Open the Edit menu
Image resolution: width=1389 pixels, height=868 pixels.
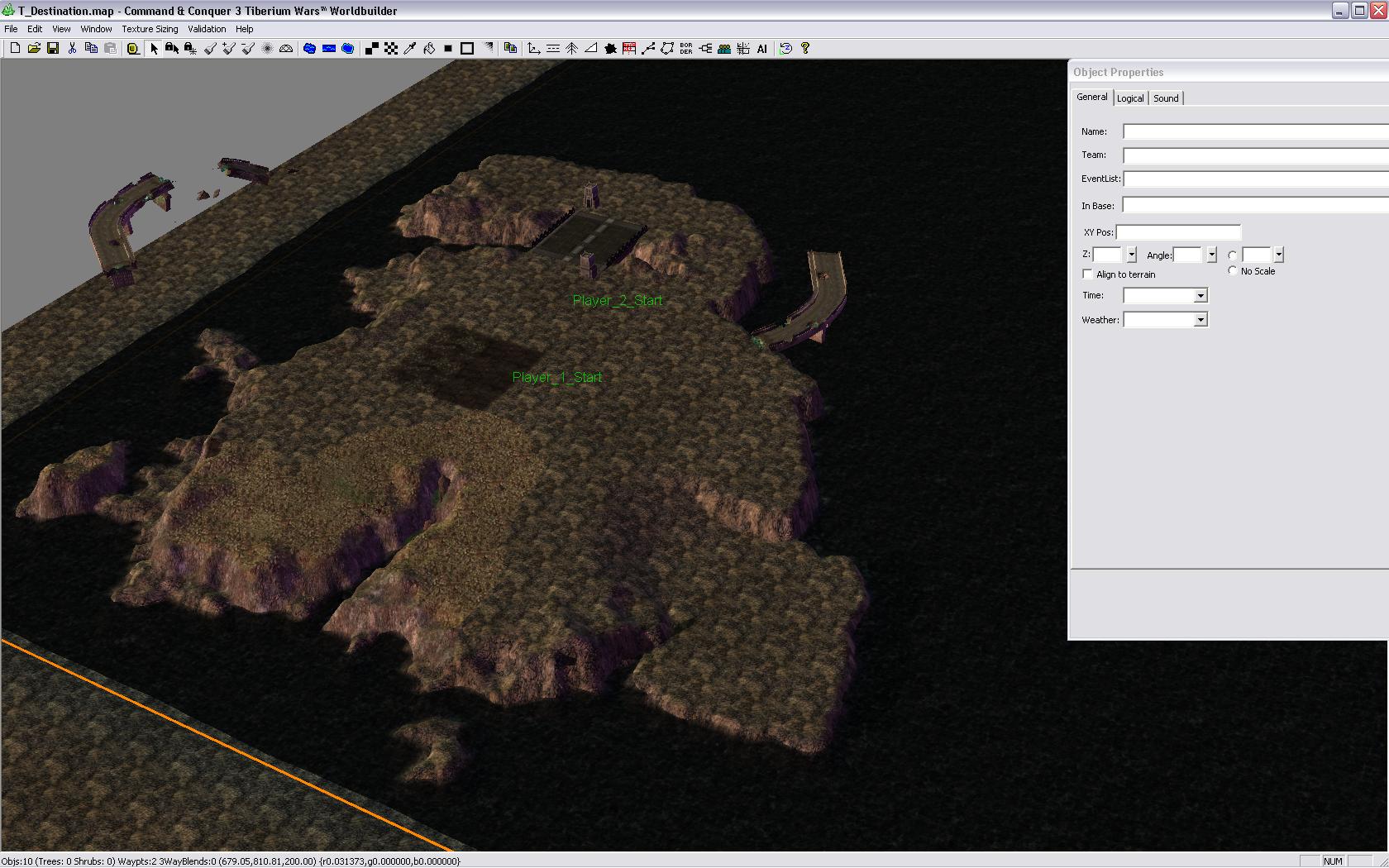click(35, 29)
